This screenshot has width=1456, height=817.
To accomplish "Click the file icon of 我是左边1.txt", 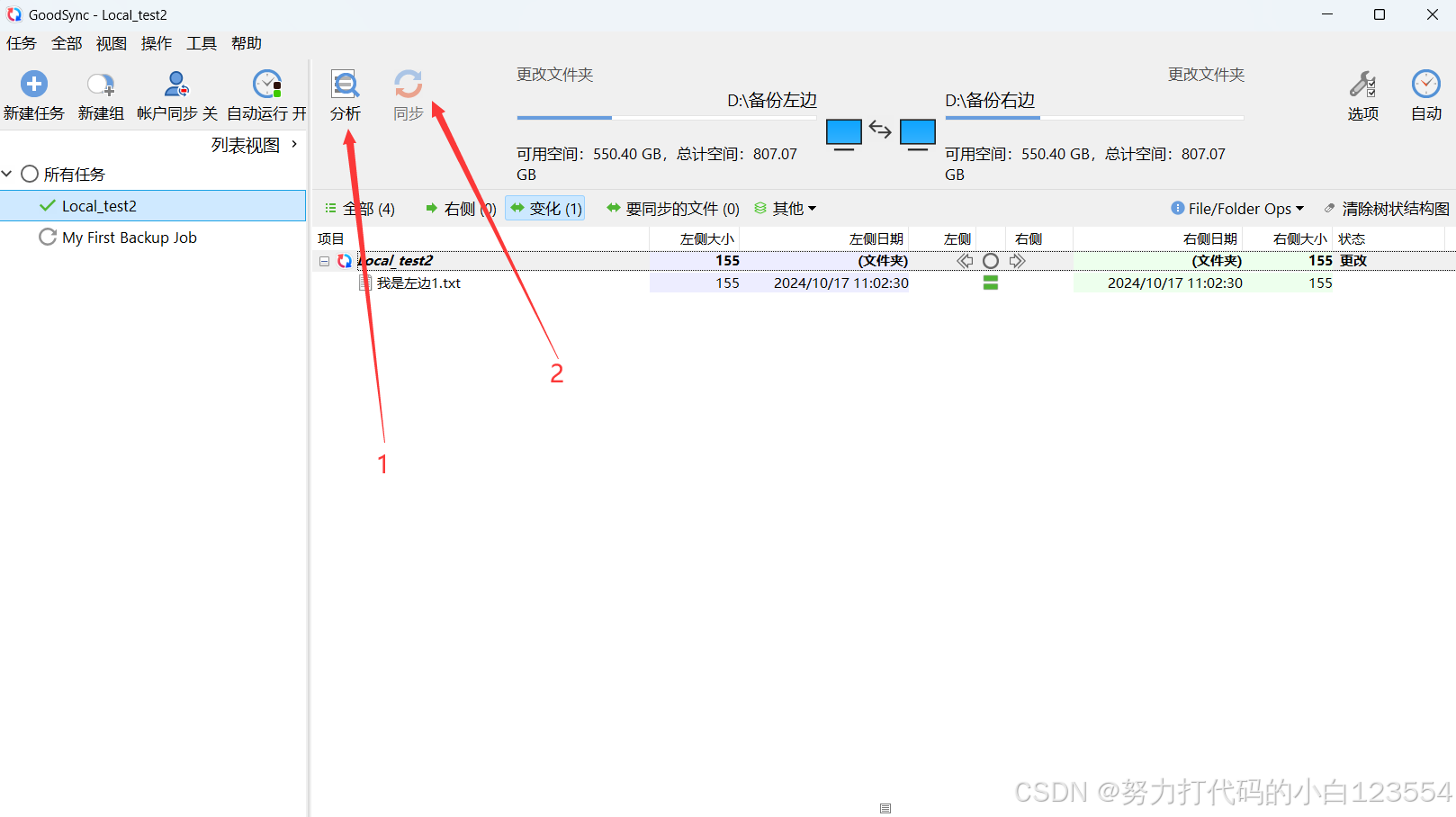I will click(x=365, y=283).
